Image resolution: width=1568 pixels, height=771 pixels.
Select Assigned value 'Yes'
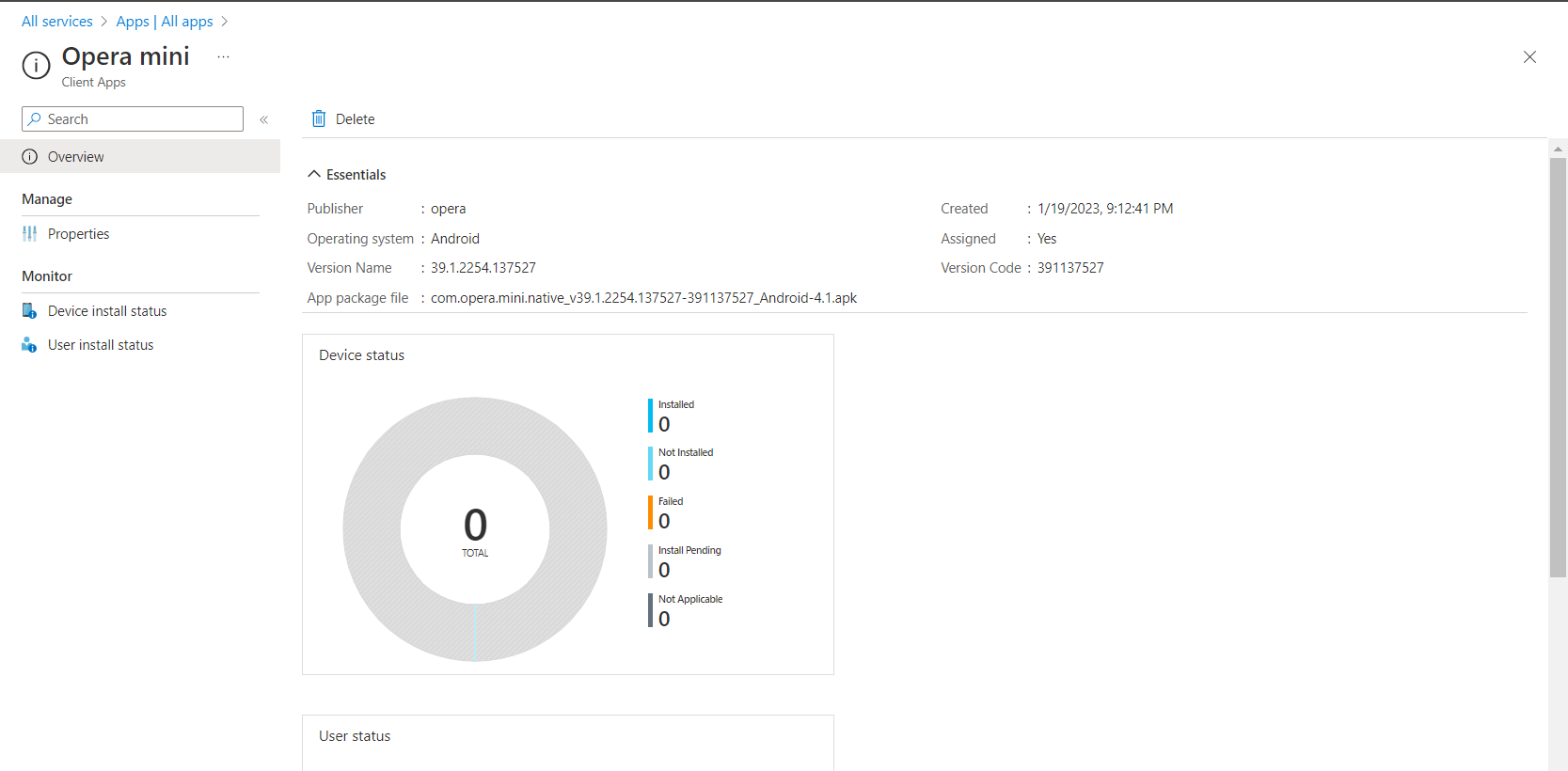[1047, 238]
